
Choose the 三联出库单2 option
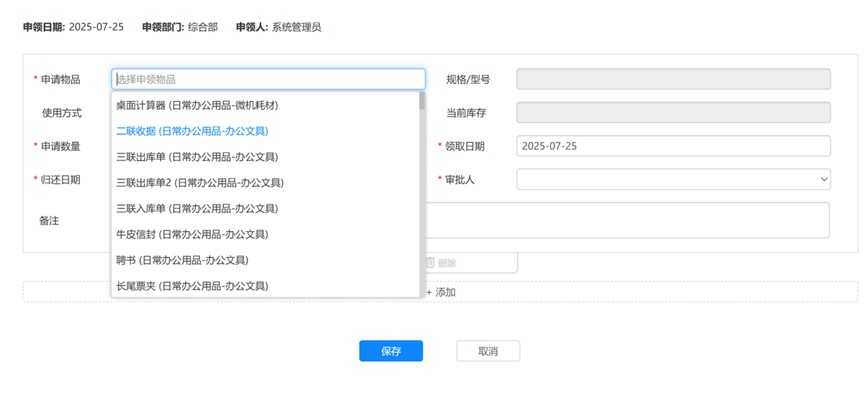click(199, 183)
